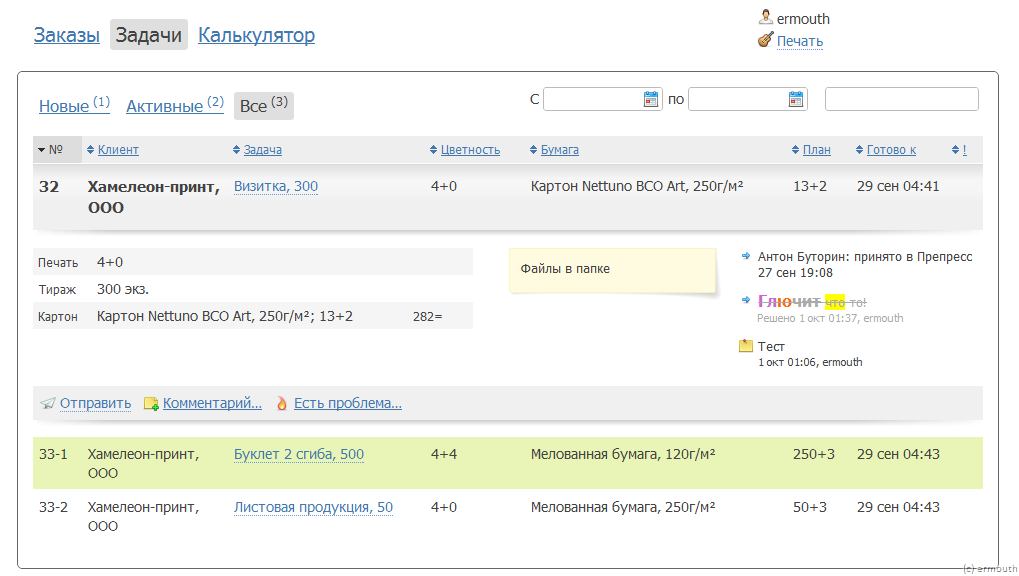Show the Новые tasks tab
This screenshot has height=576, width=1019.
(x=65, y=106)
